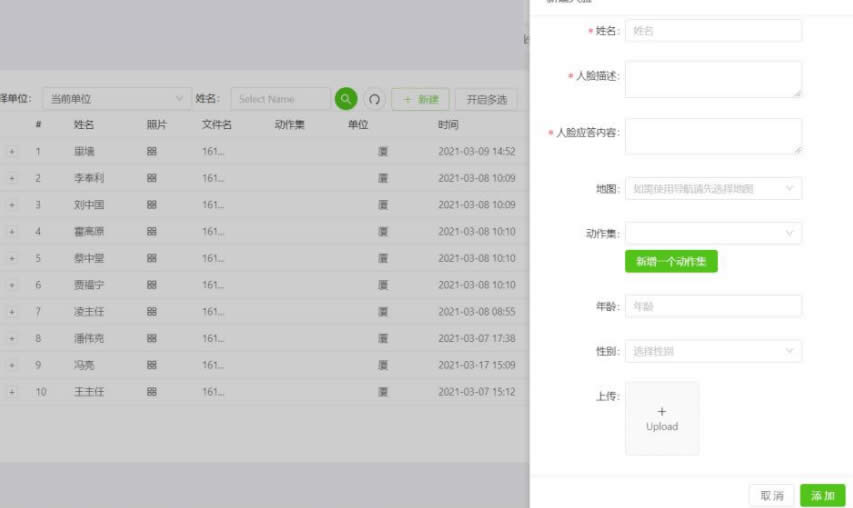
Task: Expand row 8 using plus toggle
Action: point(12,338)
